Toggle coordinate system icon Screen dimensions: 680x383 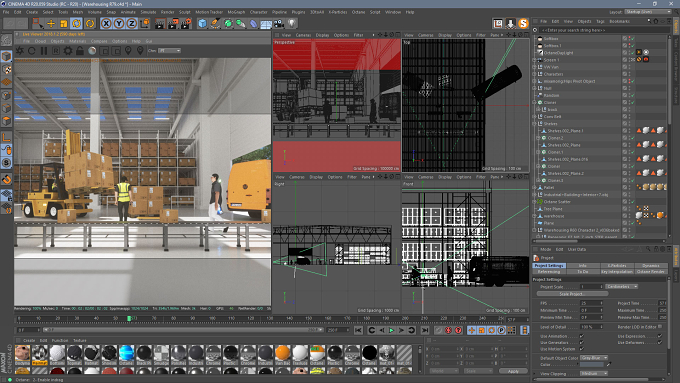click(144, 23)
